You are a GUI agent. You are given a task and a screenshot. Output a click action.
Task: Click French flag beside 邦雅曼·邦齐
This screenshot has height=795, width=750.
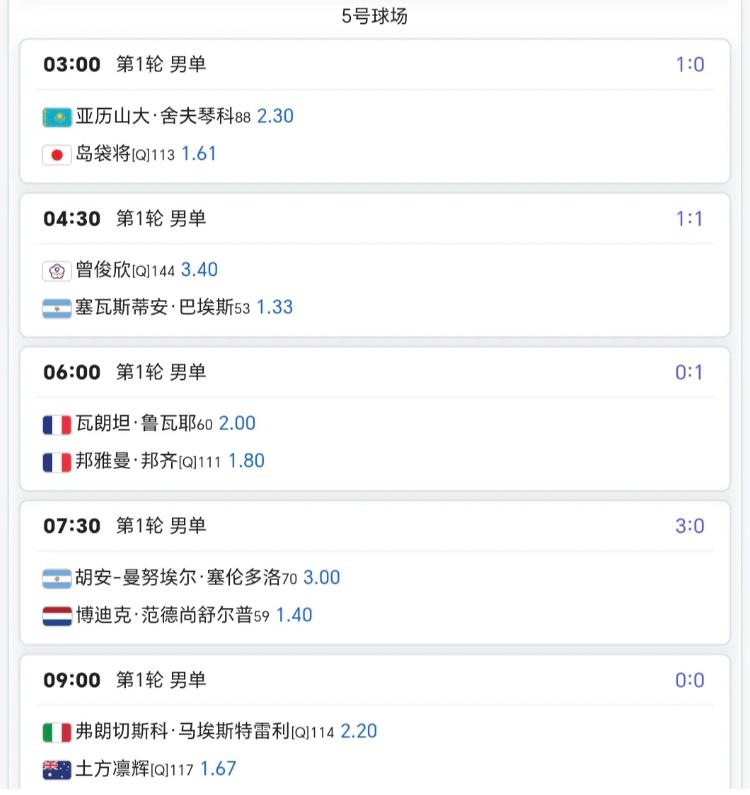(x=57, y=463)
